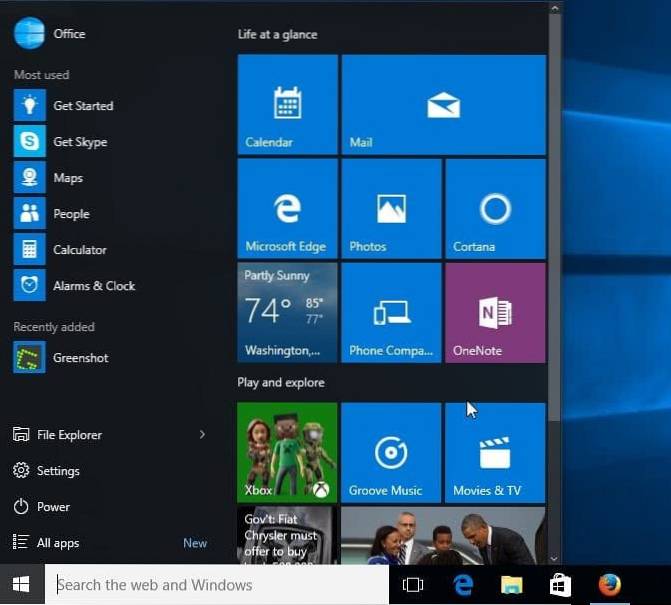Launch the Groove Music tile
Viewport: 671px width, 605px height.
[x=391, y=452]
